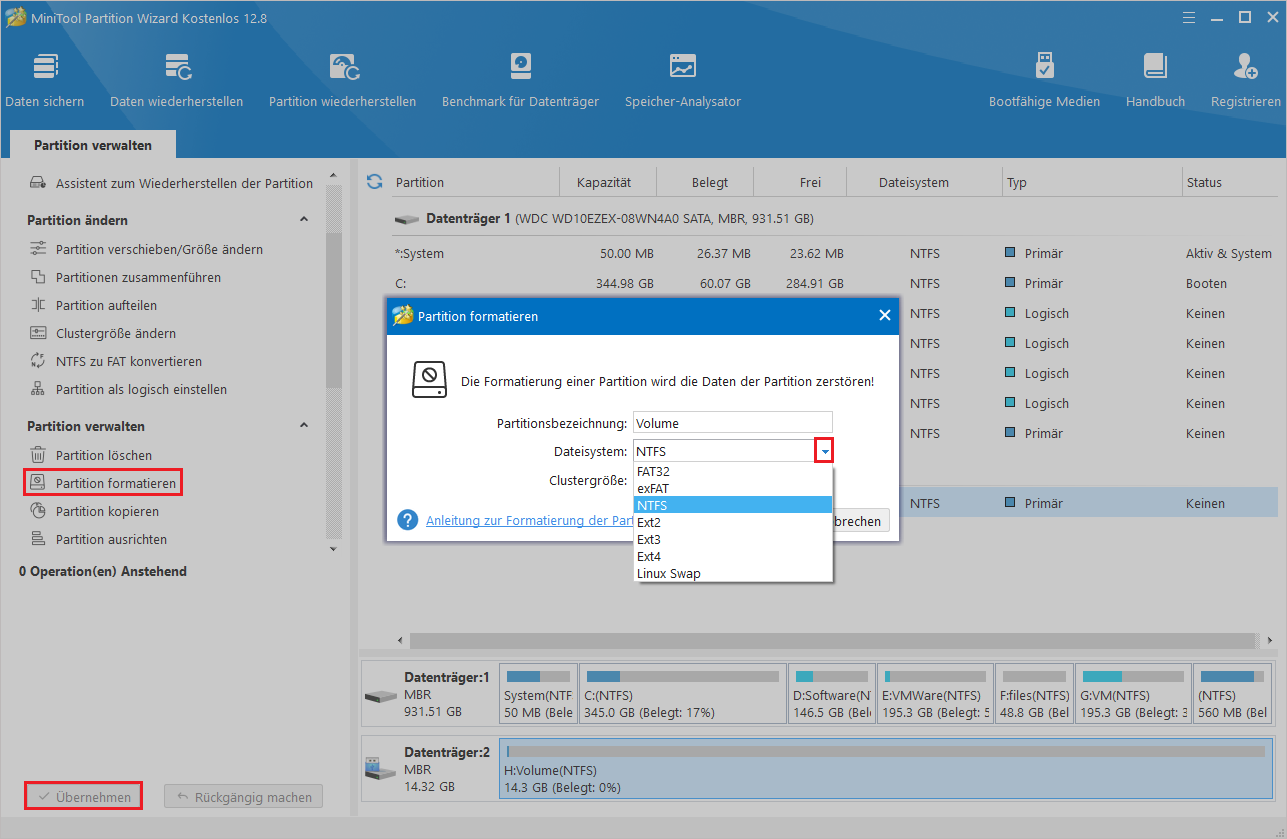Choose Ext3 from file system list

733,539
